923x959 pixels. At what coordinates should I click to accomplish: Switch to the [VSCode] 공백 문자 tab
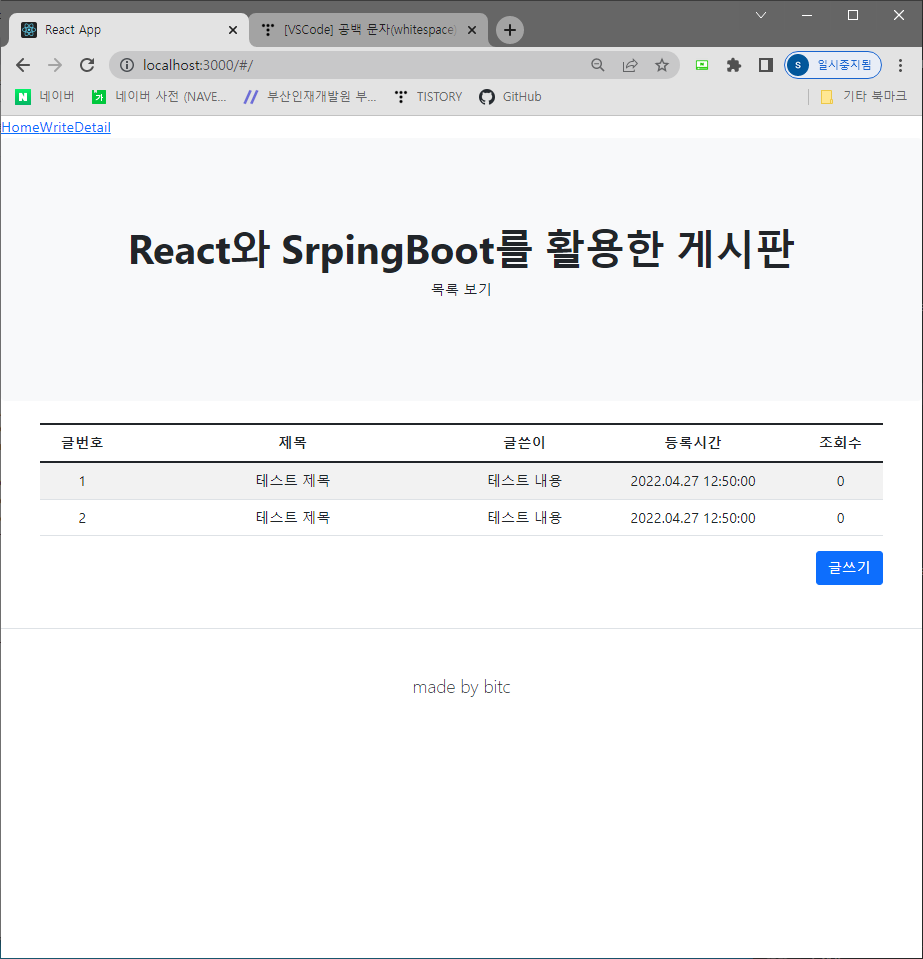point(368,29)
